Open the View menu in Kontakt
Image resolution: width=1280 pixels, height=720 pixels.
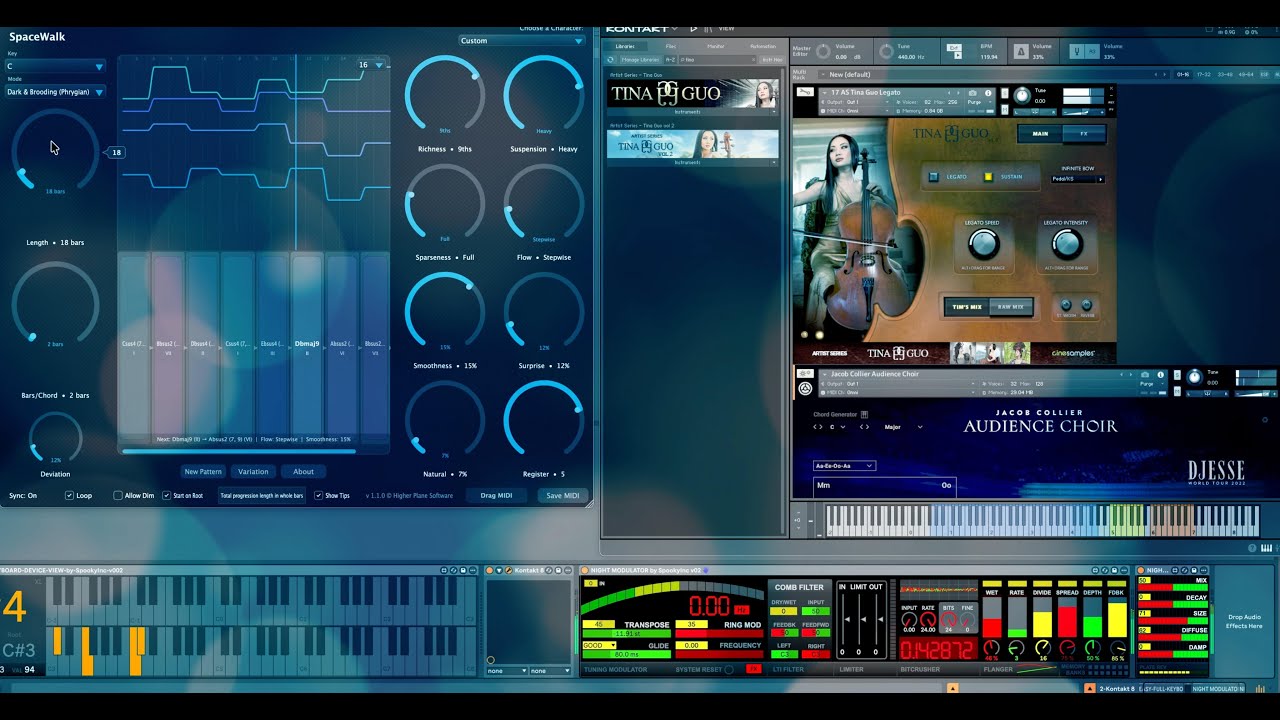click(727, 29)
